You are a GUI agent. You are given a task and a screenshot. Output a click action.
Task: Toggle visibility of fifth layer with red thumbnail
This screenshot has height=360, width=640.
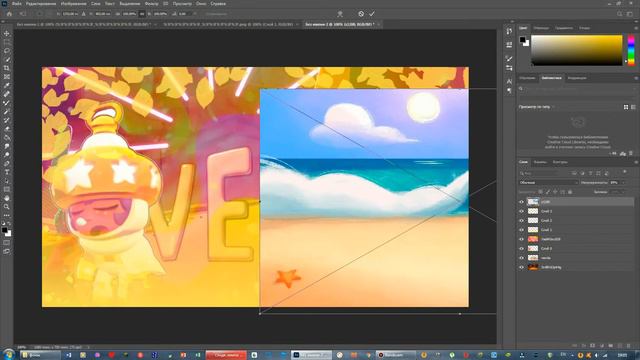pos(521,239)
